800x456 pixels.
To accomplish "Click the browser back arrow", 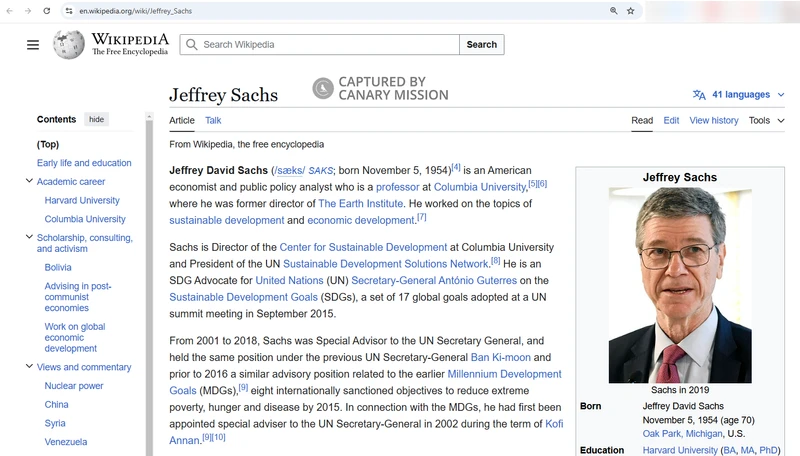I will click(x=10, y=11).
